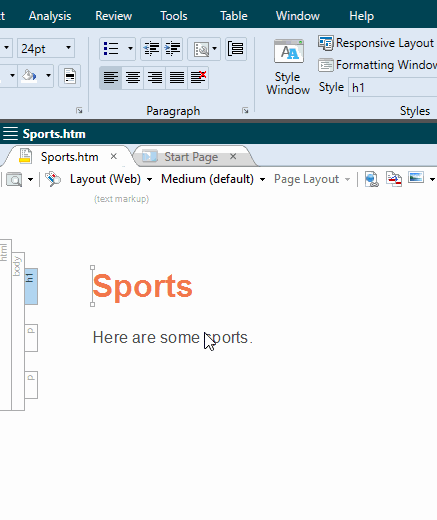Switch to the Start Page tab
Viewport: 437px width, 520px height.
click(191, 157)
